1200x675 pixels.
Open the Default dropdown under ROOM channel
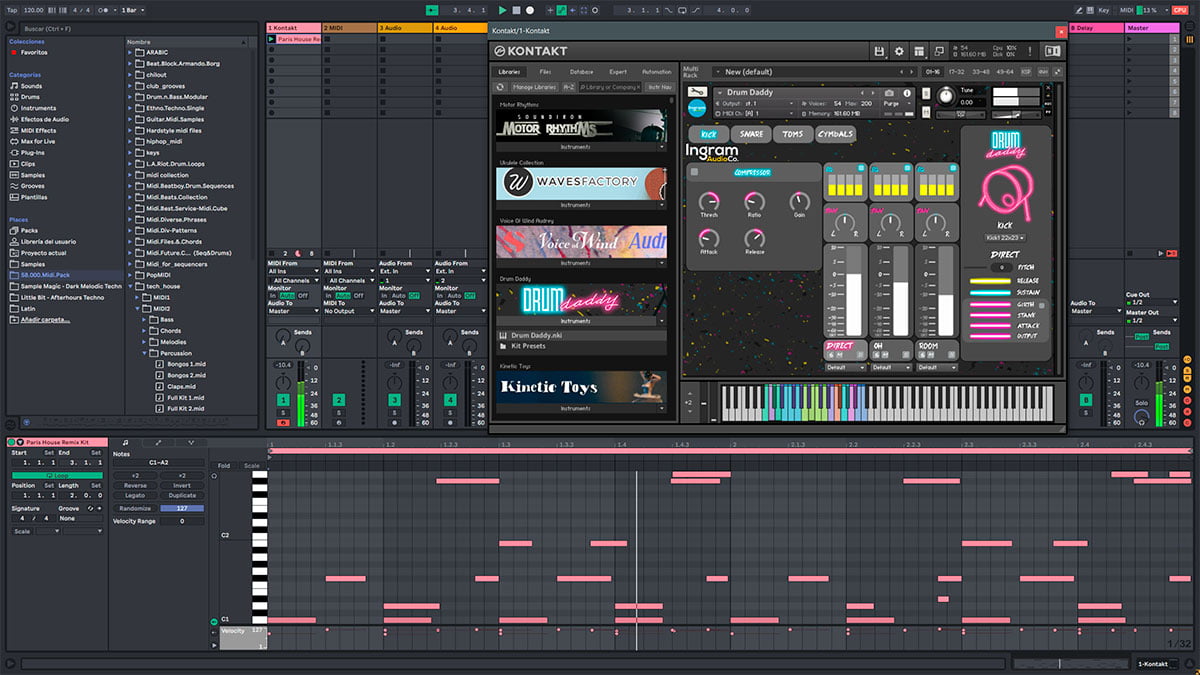pos(937,367)
